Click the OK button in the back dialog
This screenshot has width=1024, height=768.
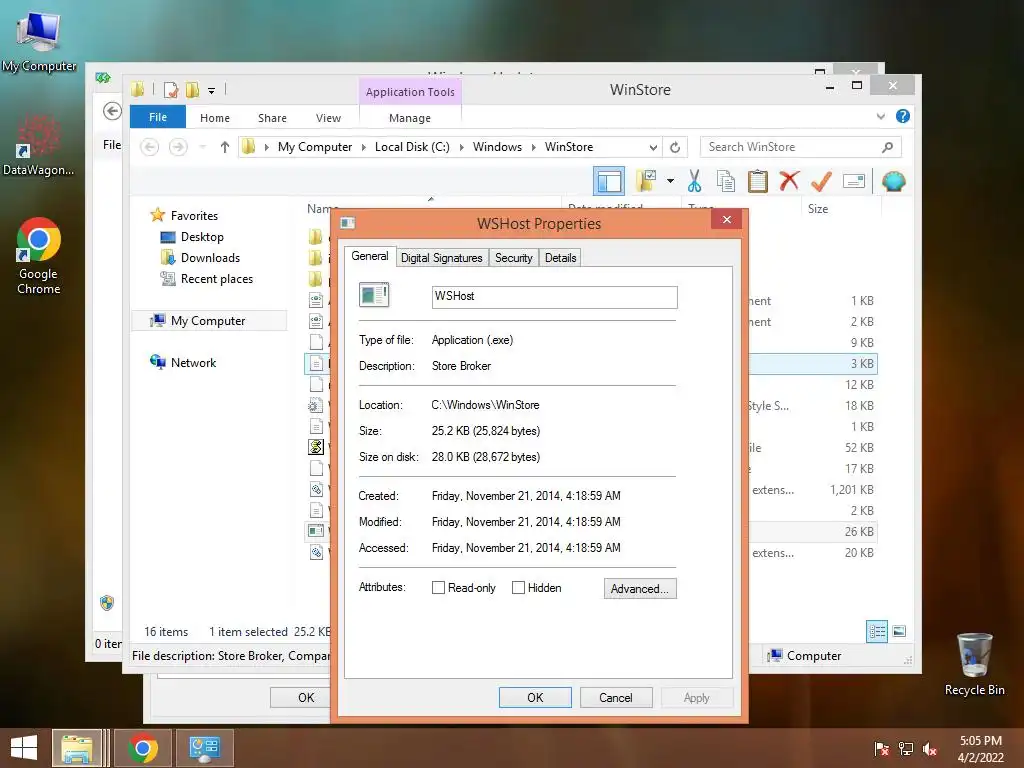[x=300, y=697]
